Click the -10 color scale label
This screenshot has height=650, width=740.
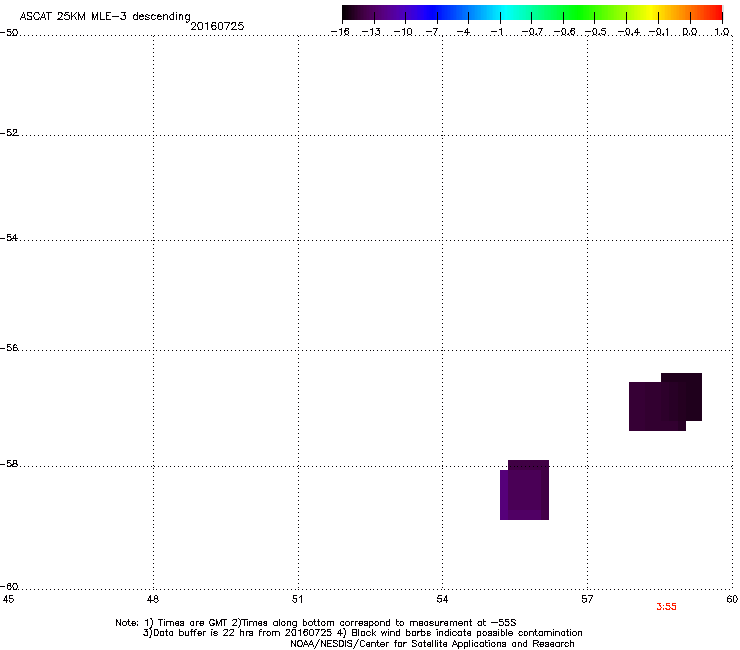pos(403,32)
